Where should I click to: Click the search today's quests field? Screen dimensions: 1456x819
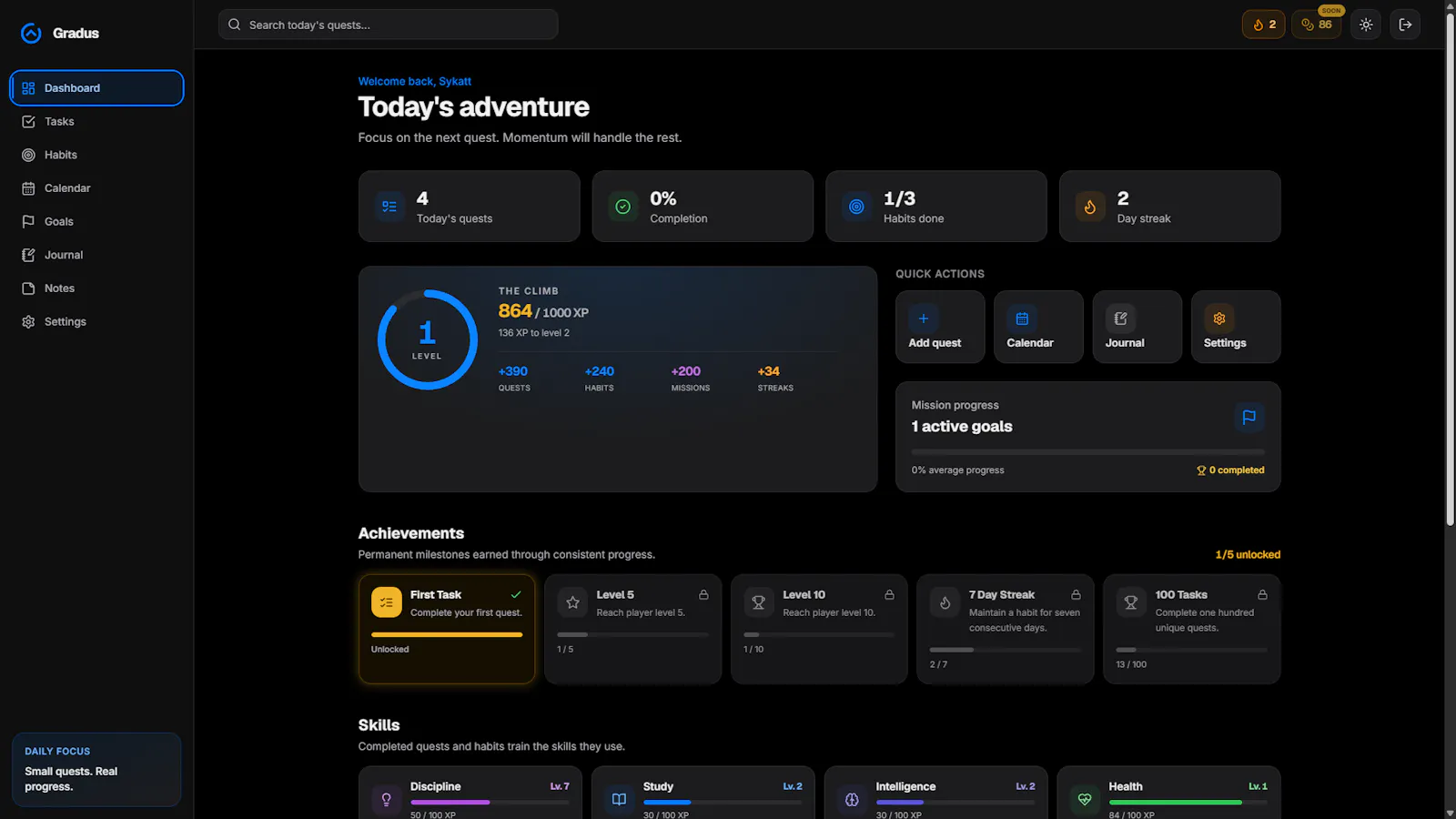[x=388, y=25]
